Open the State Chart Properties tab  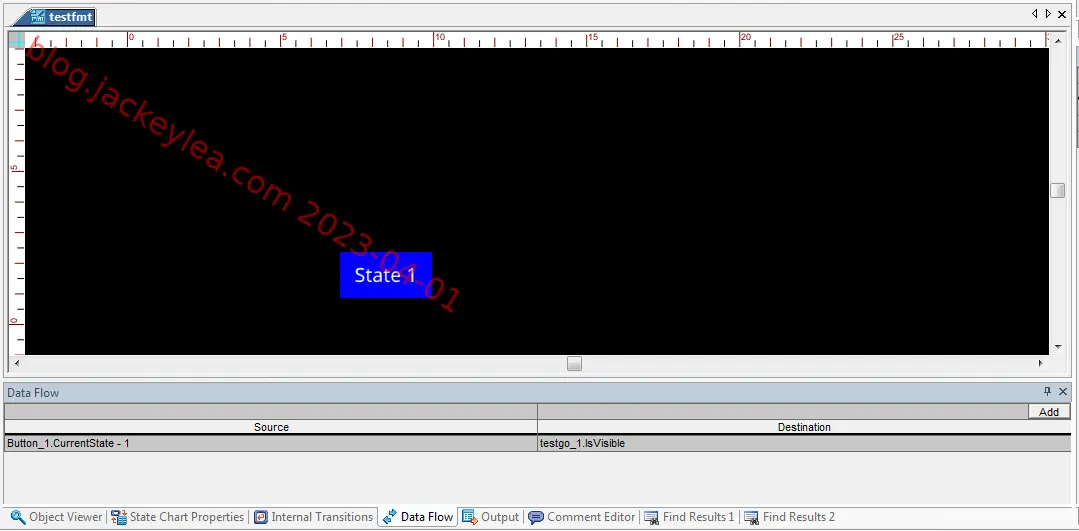(x=178, y=517)
